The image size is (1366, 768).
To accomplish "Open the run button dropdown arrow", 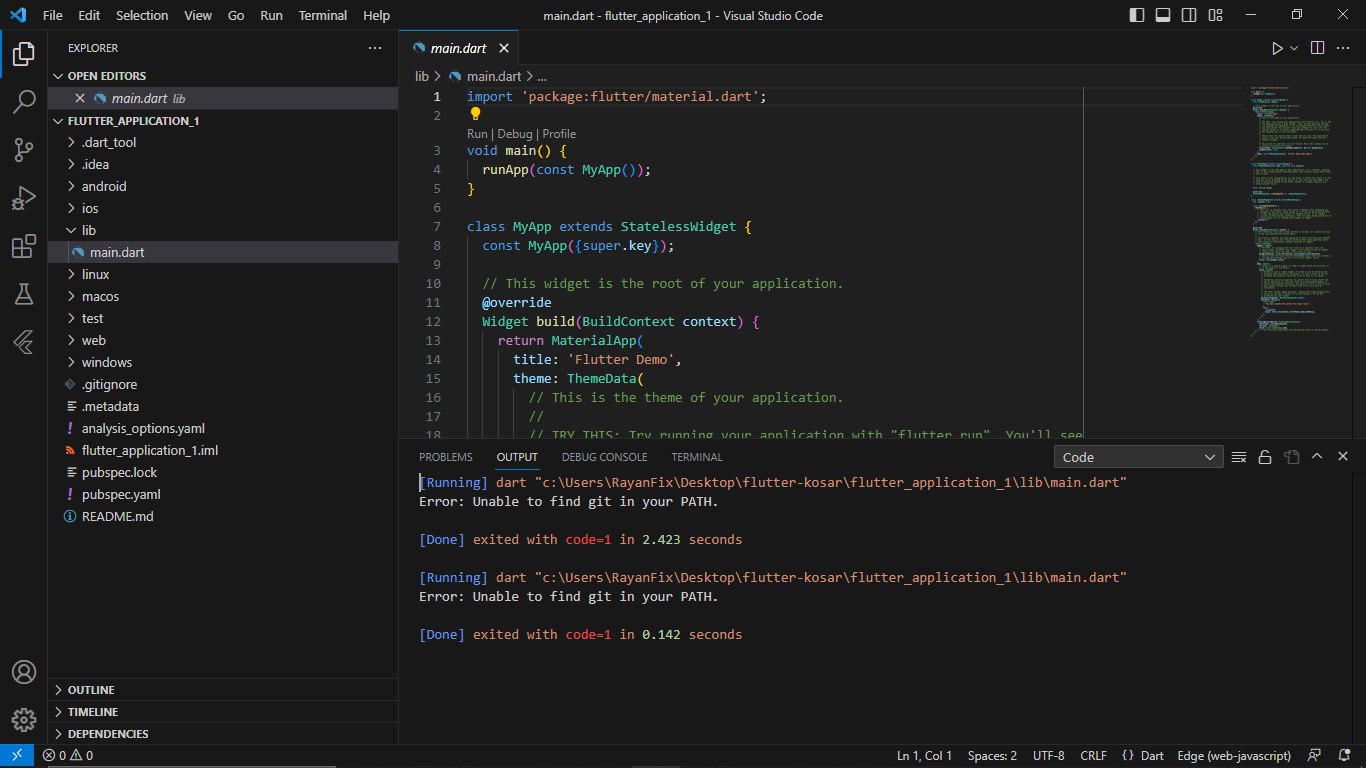I will click(x=1294, y=48).
